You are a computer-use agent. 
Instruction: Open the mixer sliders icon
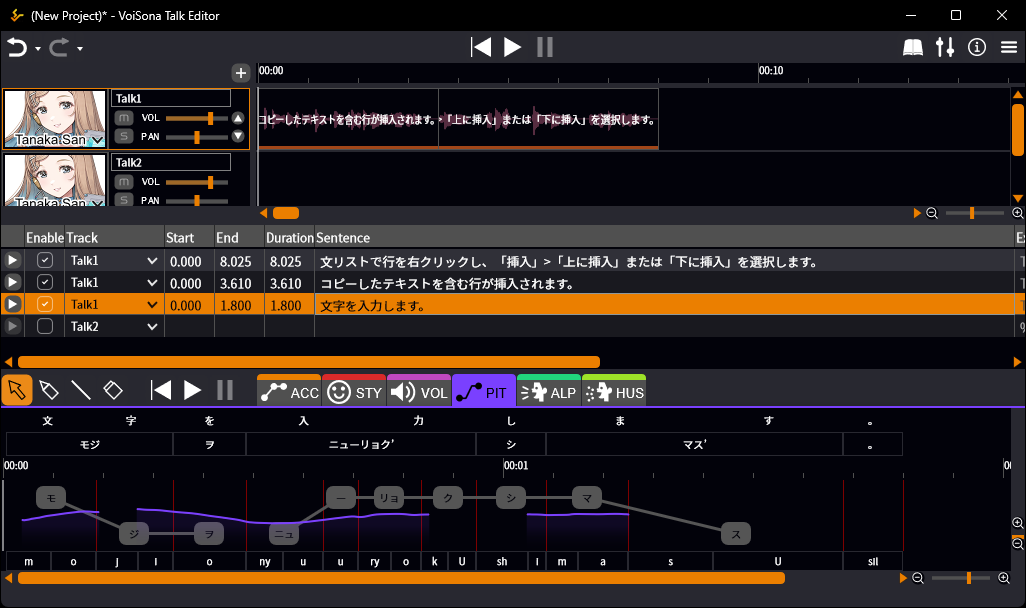(945, 47)
